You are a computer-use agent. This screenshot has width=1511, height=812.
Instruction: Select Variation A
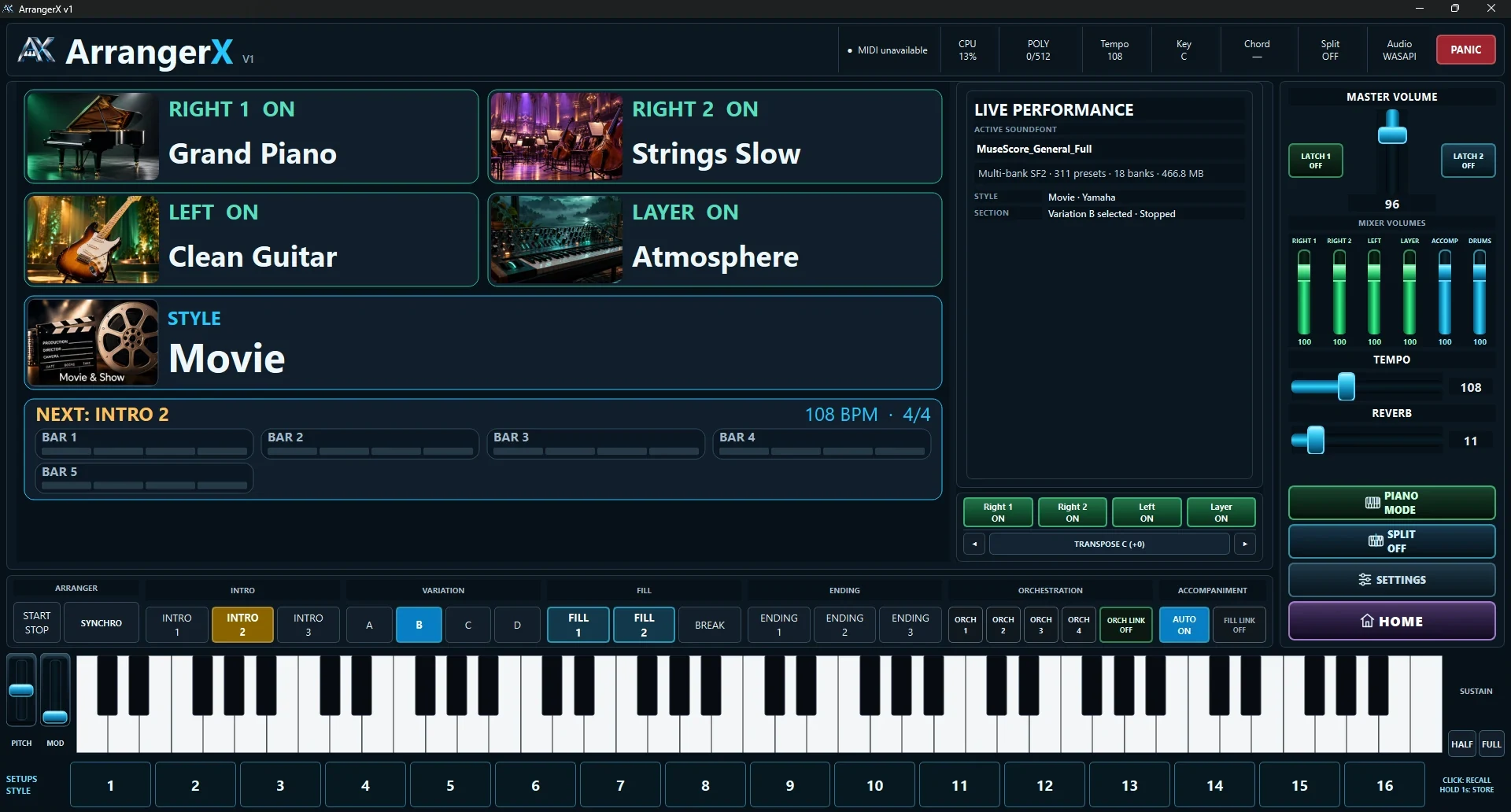(x=369, y=625)
